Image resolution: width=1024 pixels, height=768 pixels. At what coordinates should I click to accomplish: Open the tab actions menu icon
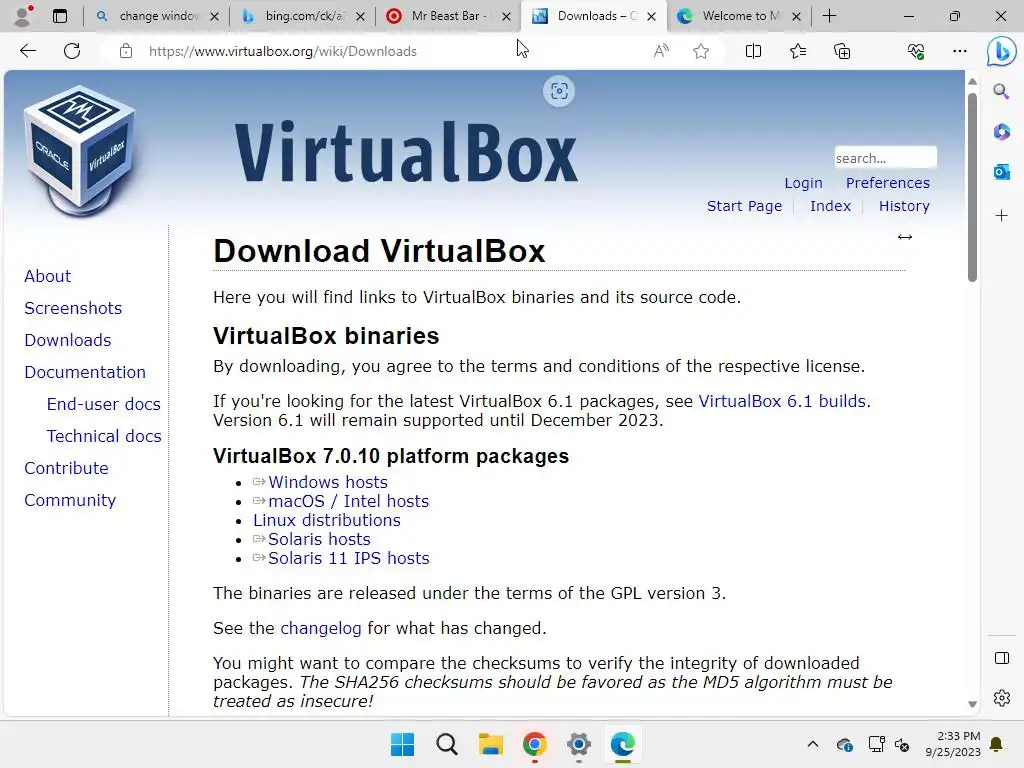point(59,16)
